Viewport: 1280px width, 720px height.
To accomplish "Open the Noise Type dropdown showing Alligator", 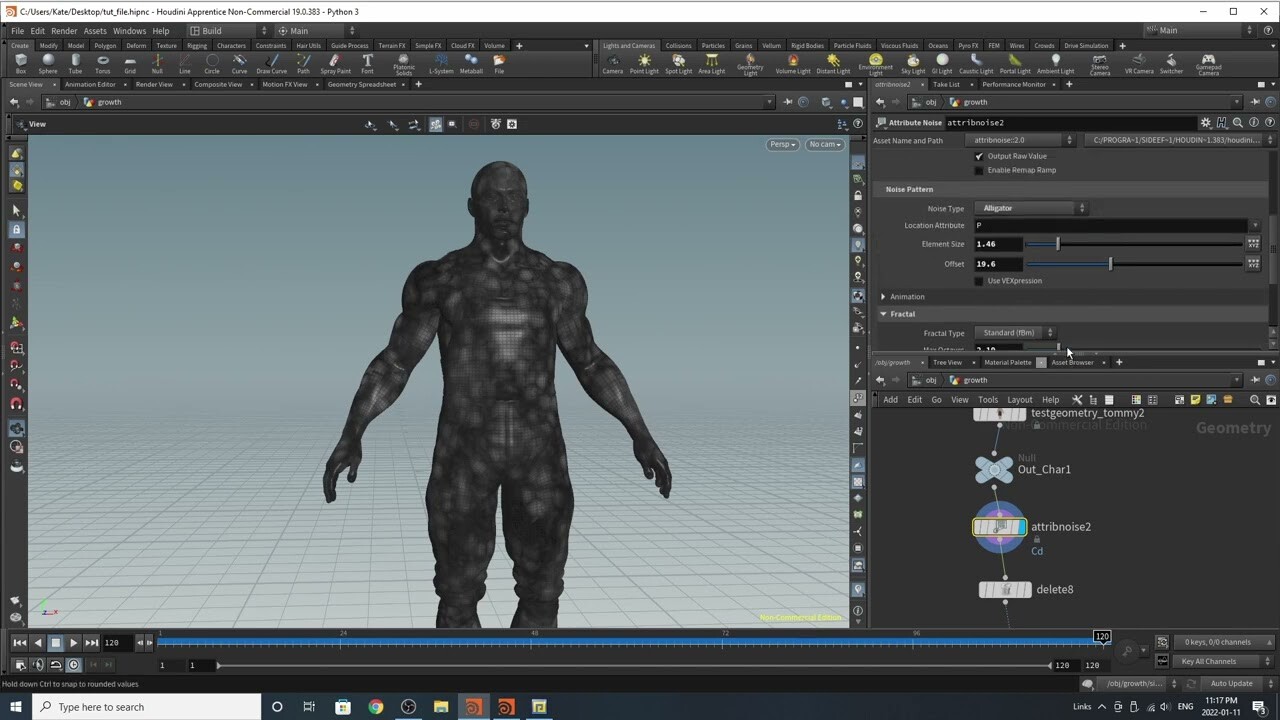I will tap(1030, 208).
